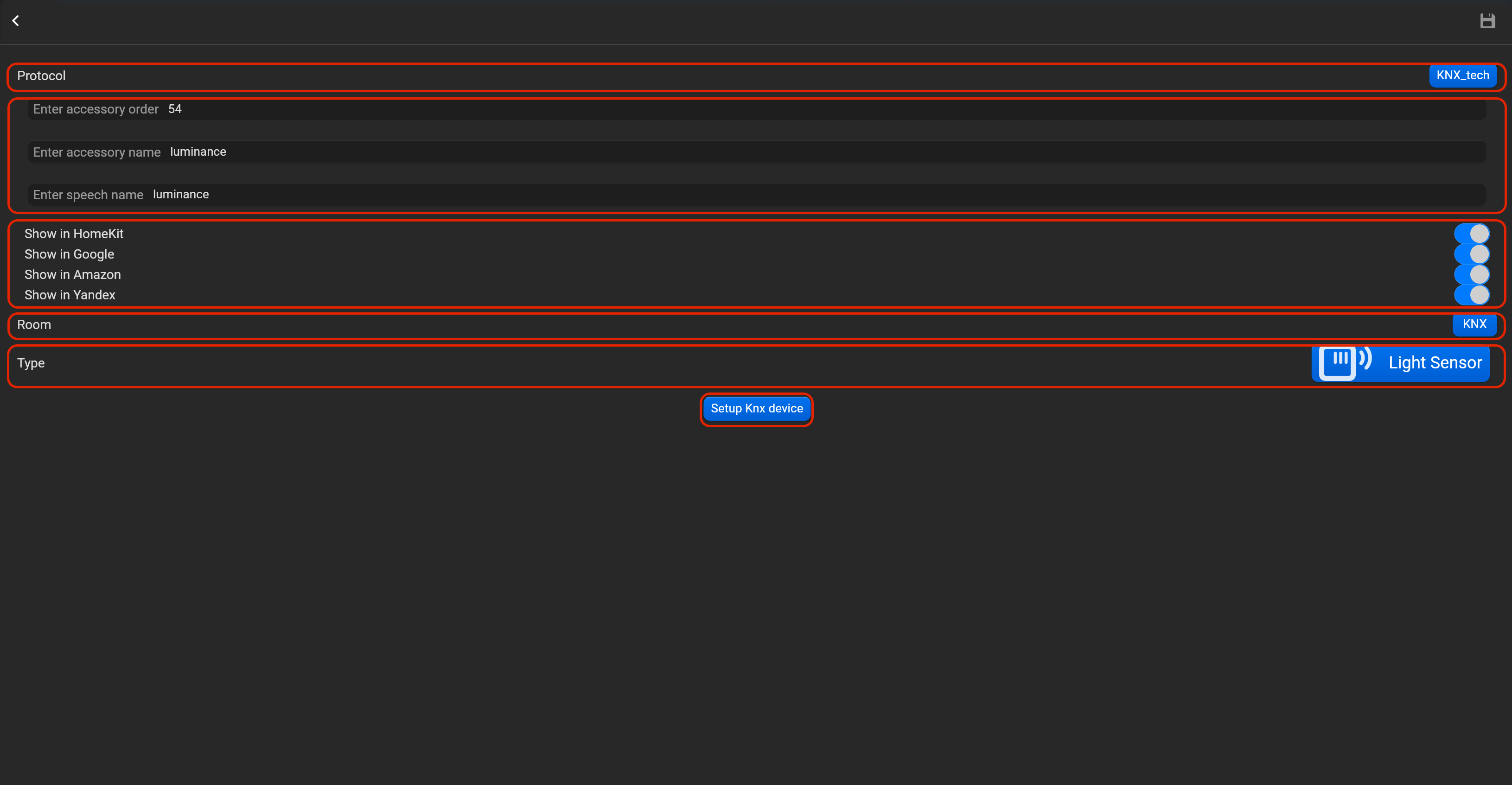This screenshot has width=1512, height=785.
Task: Open the KNX room selector
Action: pyautogui.click(x=1474, y=324)
